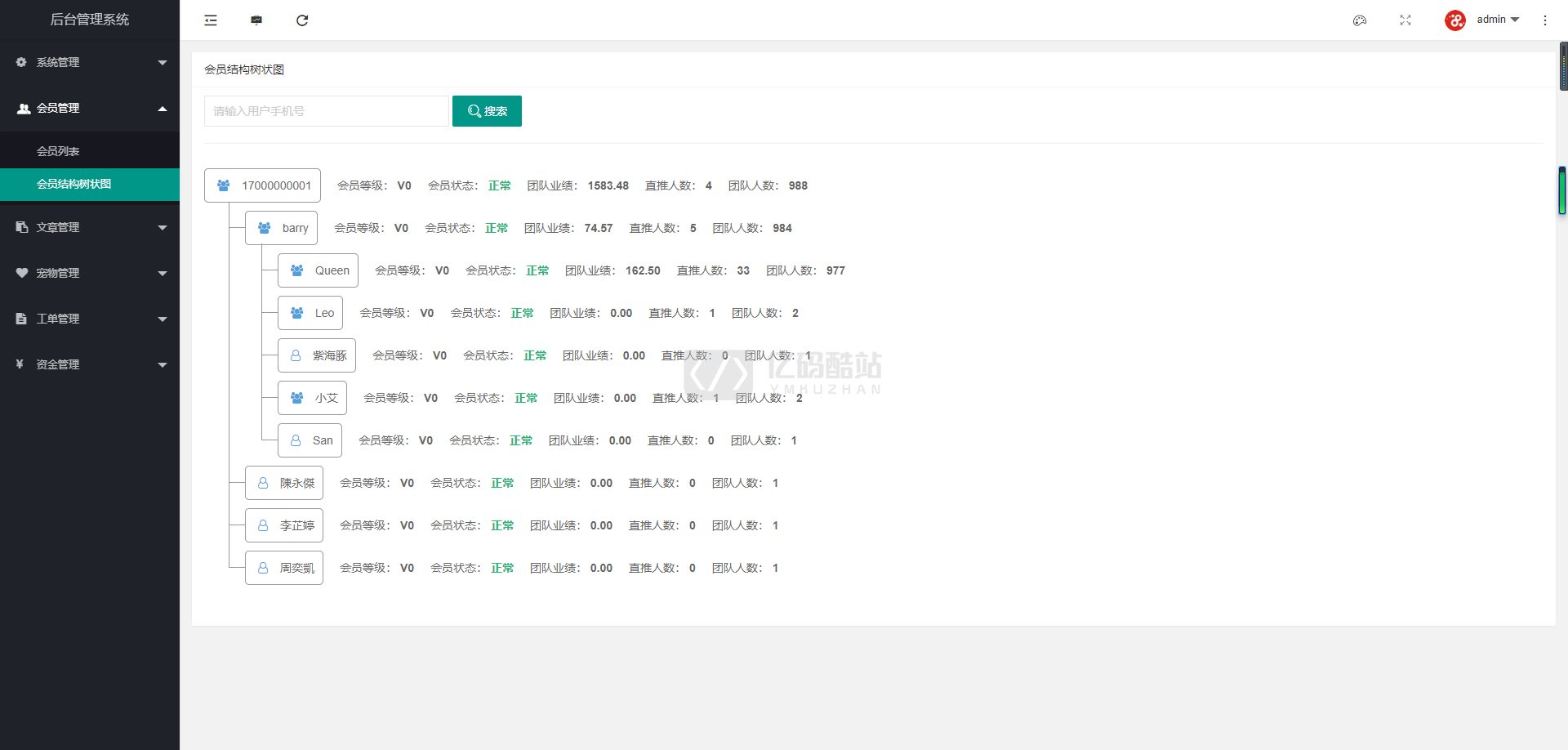Toggle the sidebar collapse icon
Image resolution: width=1568 pixels, height=750 pixels.
pos(211,20)
